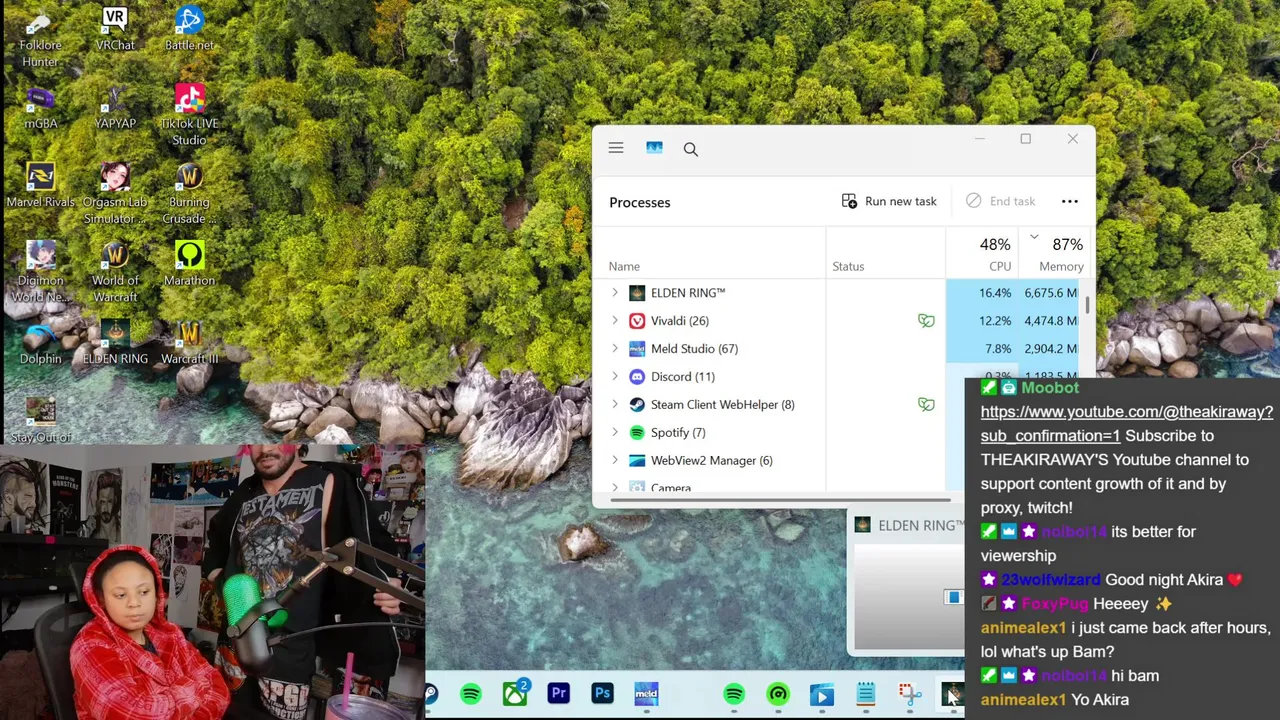Expand the ELDEN RING process row
The height and width of the screenshot is (720, 1280).
(614, 293)
